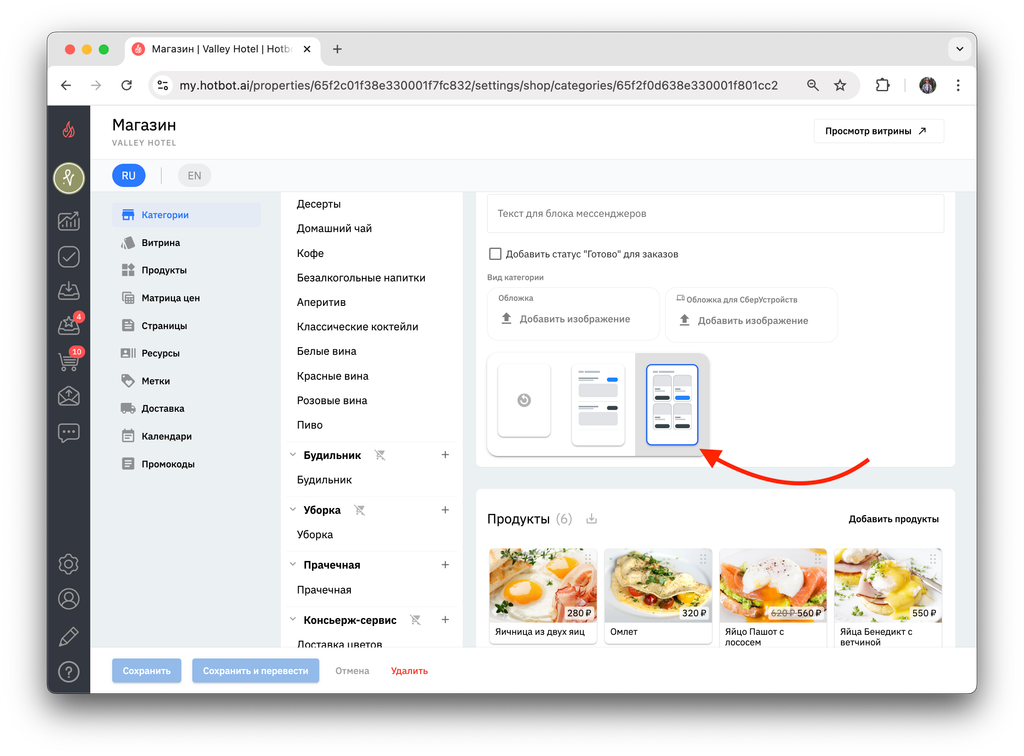Click the download icon next to Продукты
The width and height of the screenshot is (1024, 756).
(591, 519)
